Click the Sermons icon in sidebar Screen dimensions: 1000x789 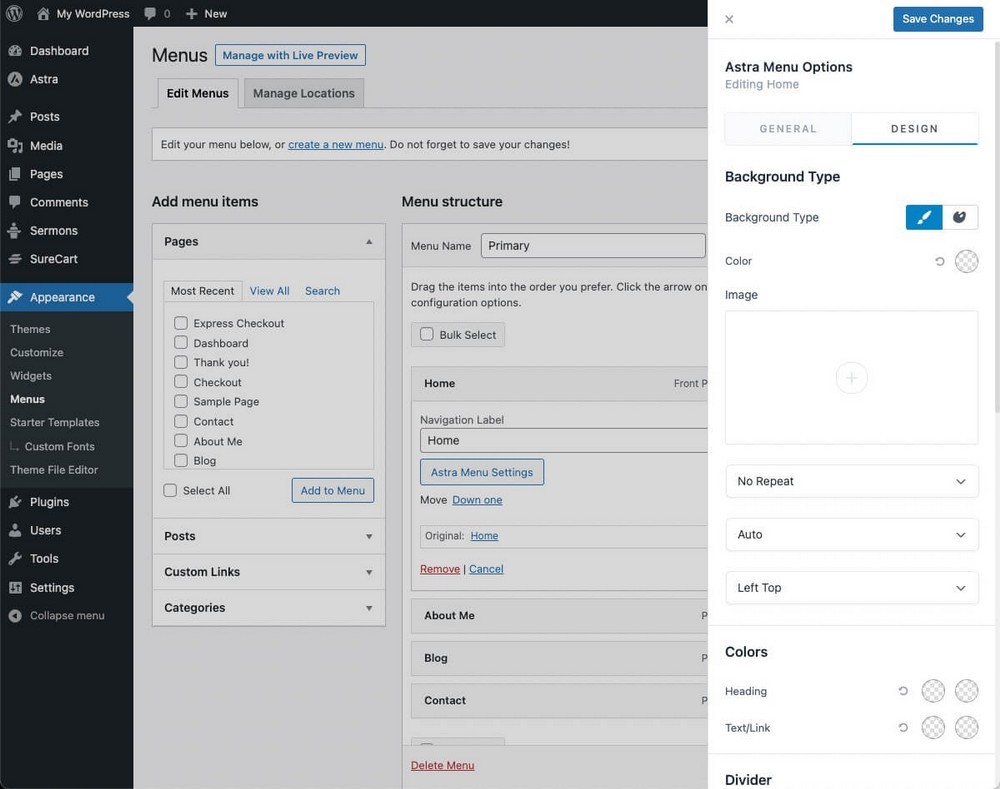tap(15, 230)
